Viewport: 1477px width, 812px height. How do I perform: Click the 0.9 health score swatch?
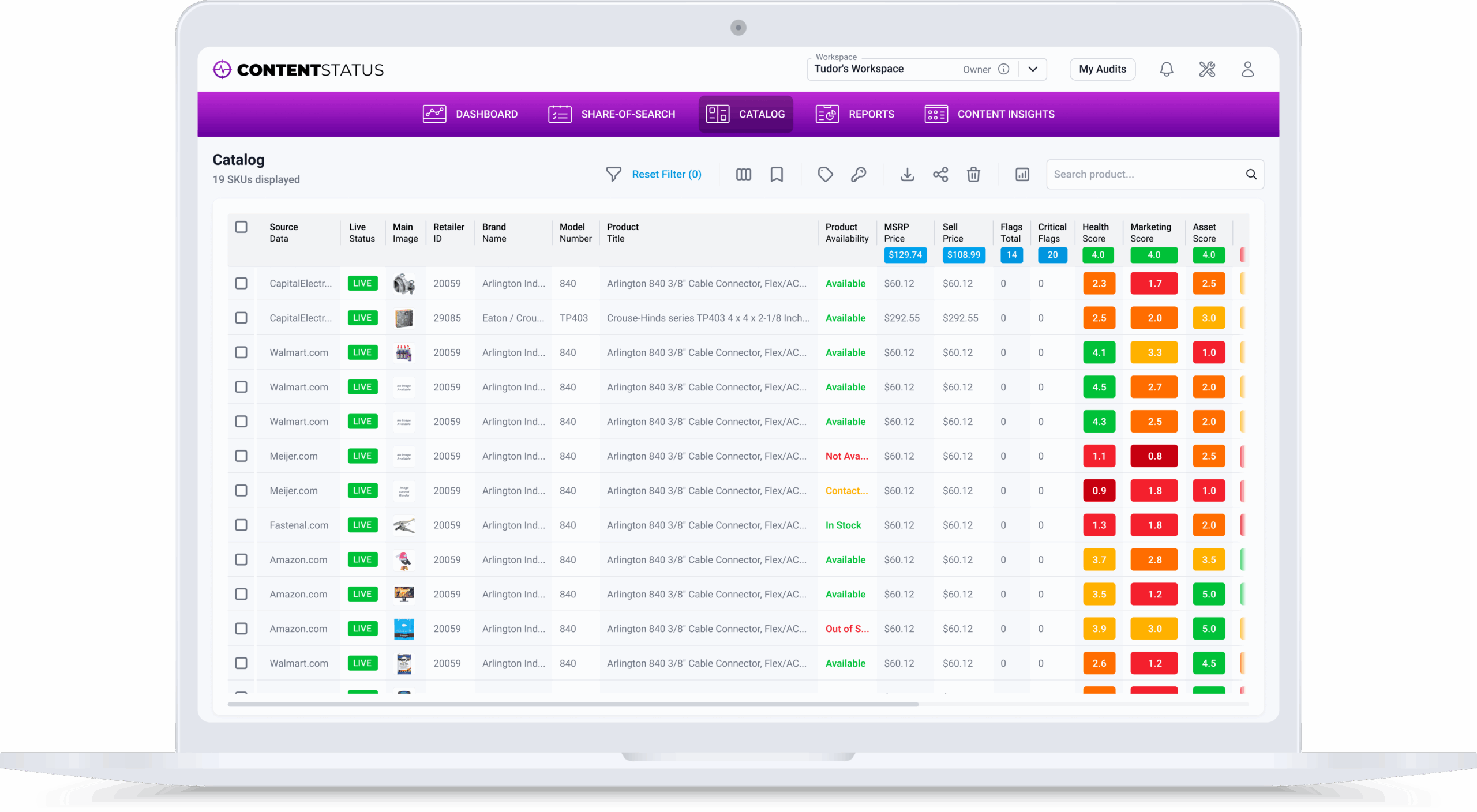(x=1099, y=490)
